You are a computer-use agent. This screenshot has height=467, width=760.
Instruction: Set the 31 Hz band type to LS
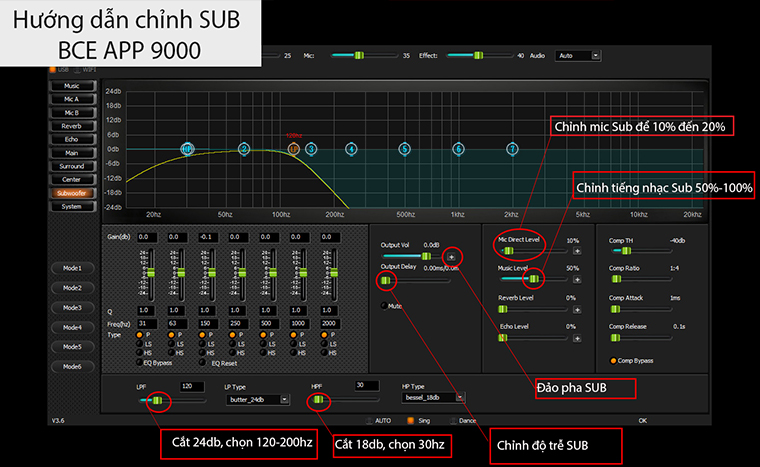point(140,344)
